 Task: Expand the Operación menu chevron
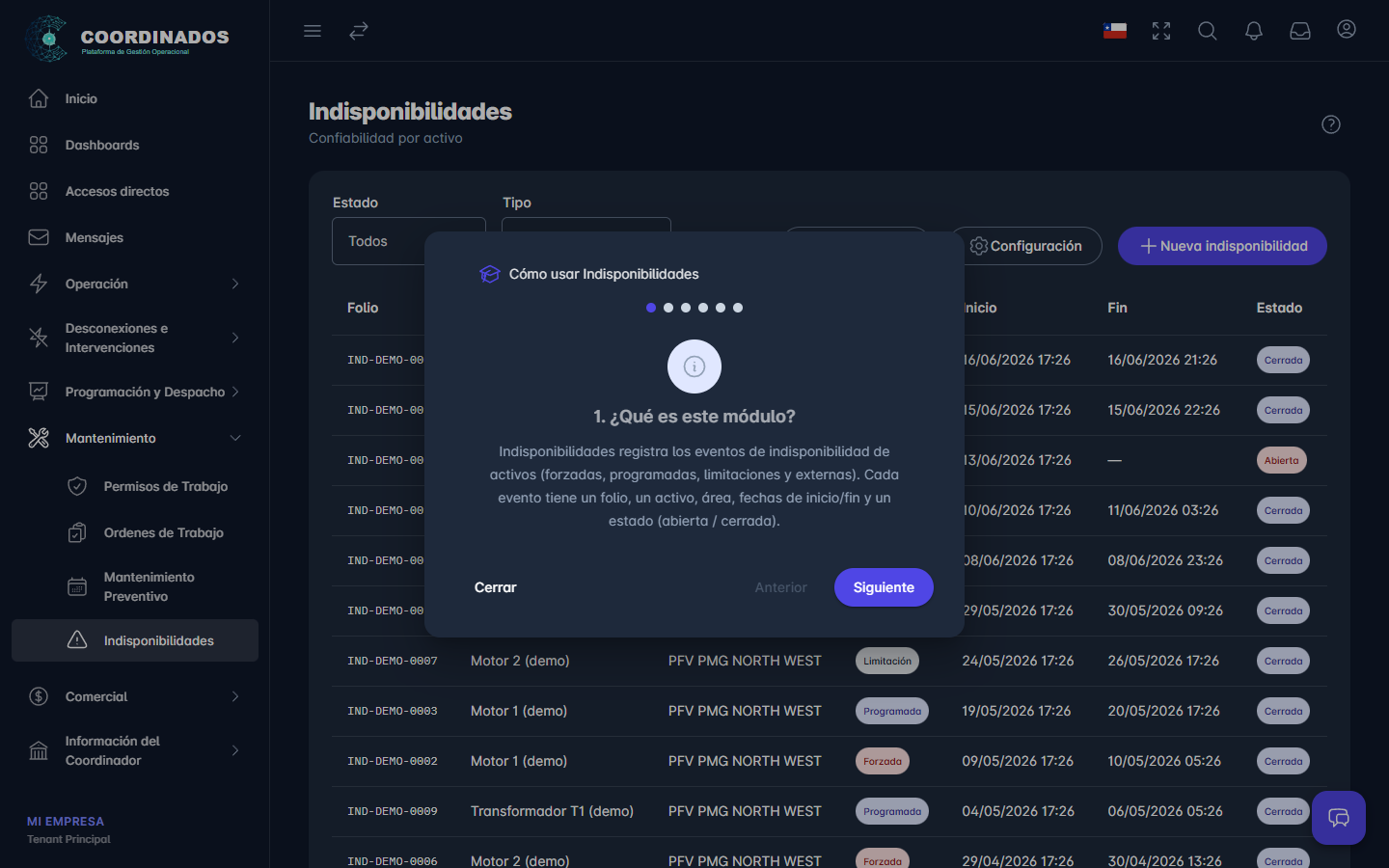[235, 284]
